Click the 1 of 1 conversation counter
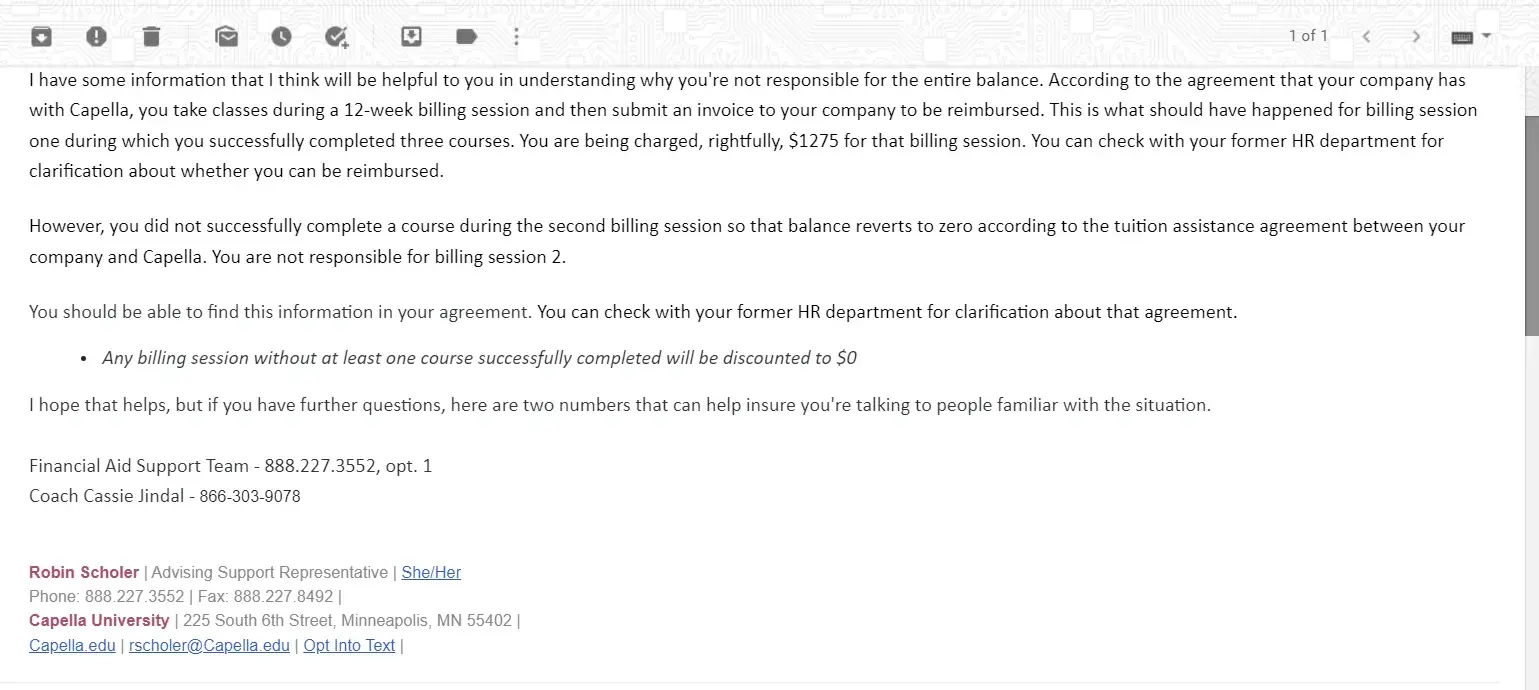Viewport: 1539px width, 690px height. coord(1308,36)
